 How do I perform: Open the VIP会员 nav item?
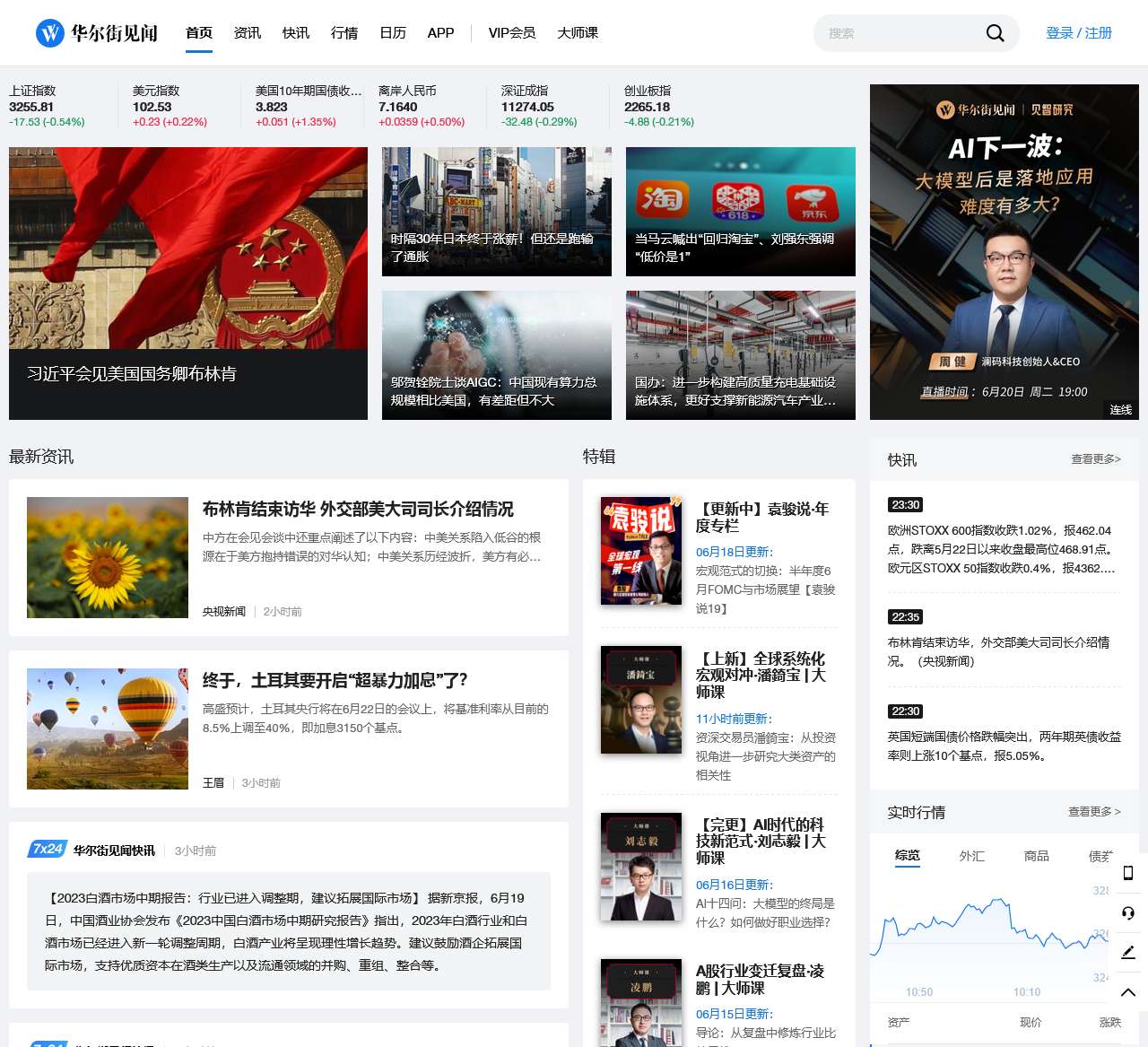coord(512,33)
